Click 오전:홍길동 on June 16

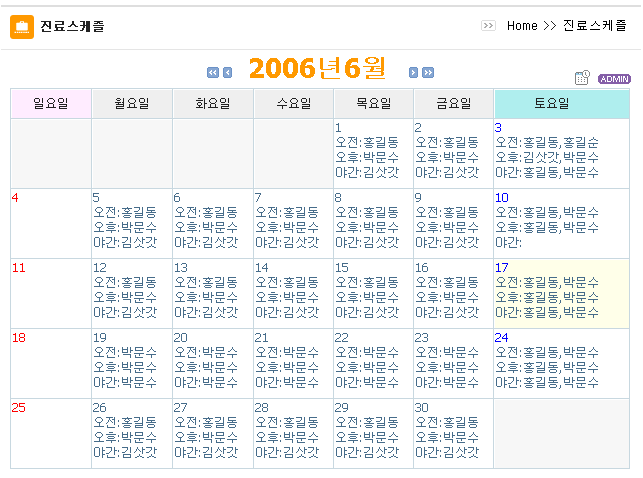pyautogui.click(x=447, y=283)
